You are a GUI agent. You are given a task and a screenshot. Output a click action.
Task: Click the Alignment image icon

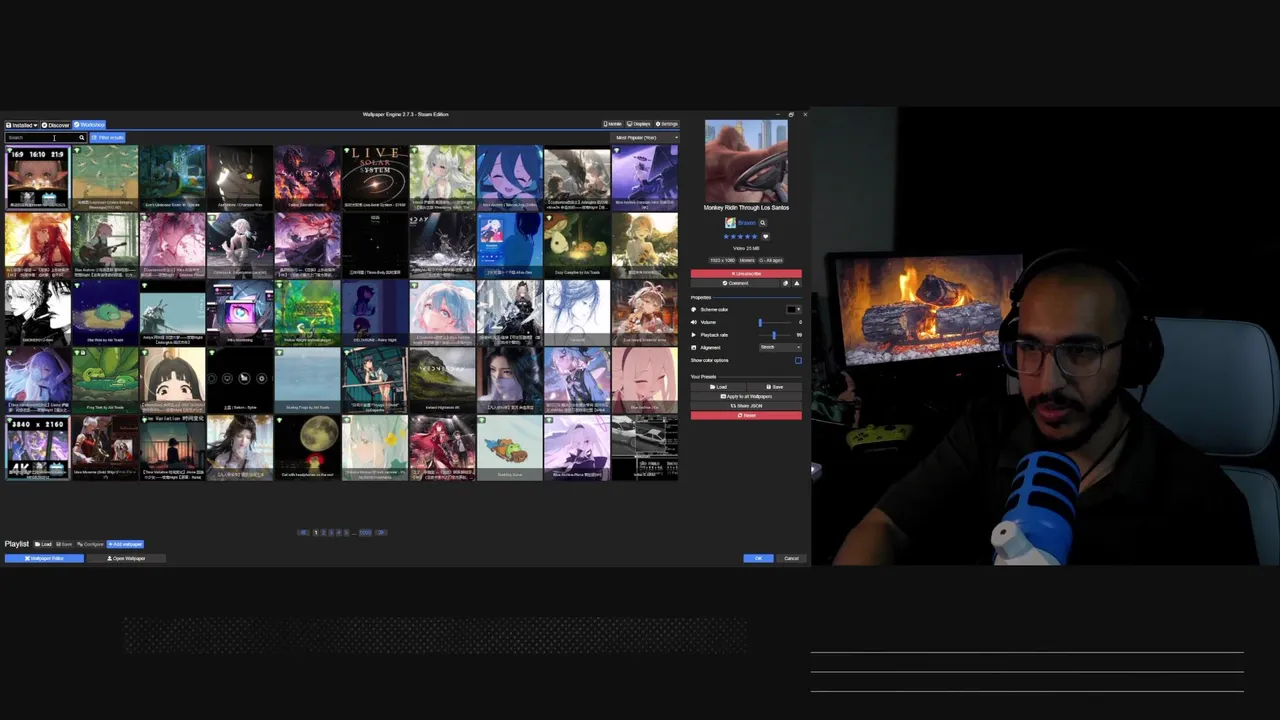(694, 347)
